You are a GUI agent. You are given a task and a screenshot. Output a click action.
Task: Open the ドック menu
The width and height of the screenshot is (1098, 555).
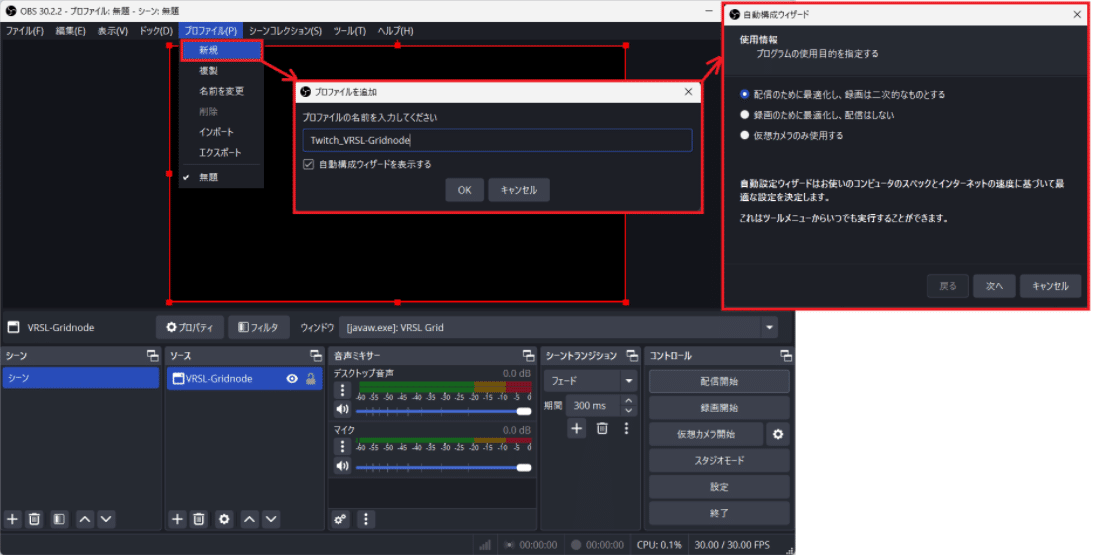click(156, 31)
